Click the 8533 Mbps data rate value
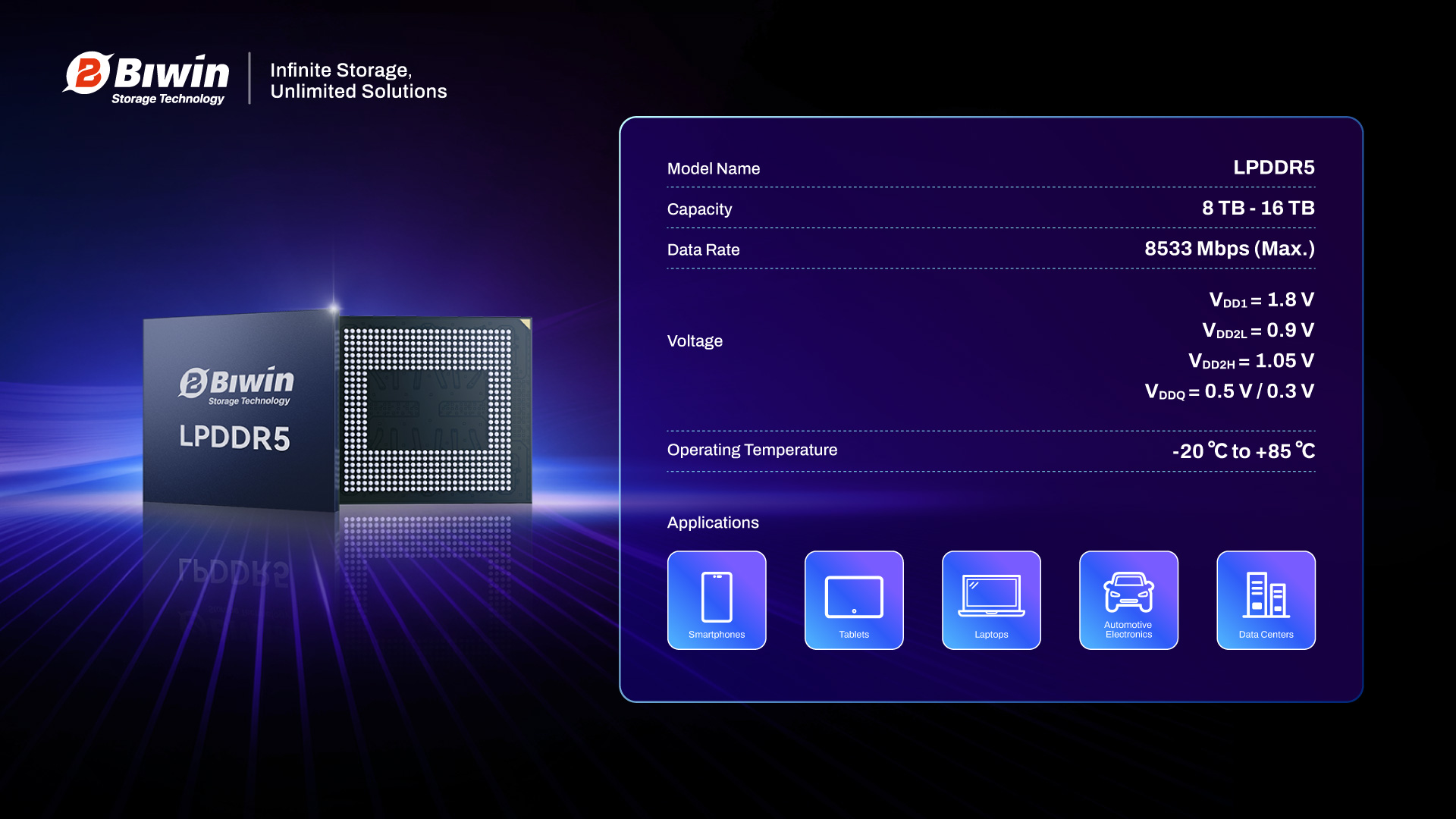Screen dimensions: 1456x819 point(1228,249)
